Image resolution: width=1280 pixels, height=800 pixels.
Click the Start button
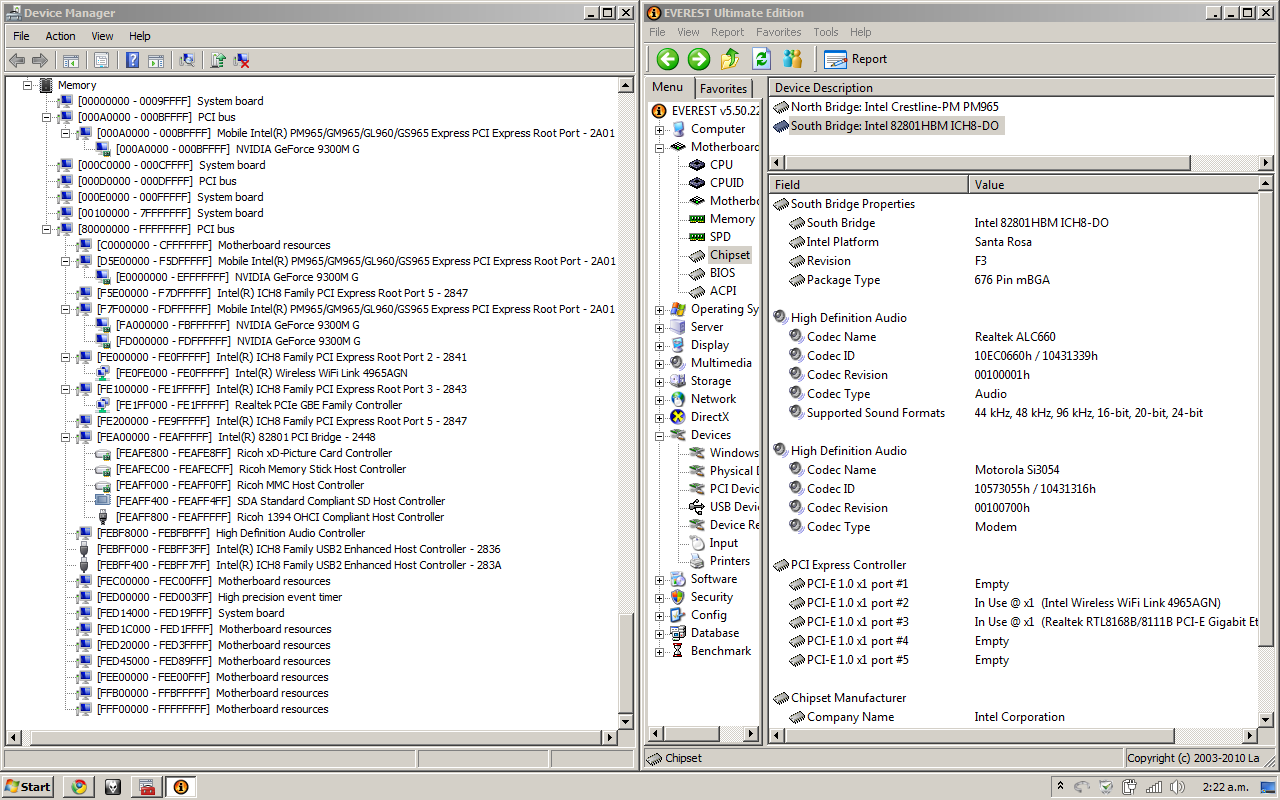tap(27, 786)
